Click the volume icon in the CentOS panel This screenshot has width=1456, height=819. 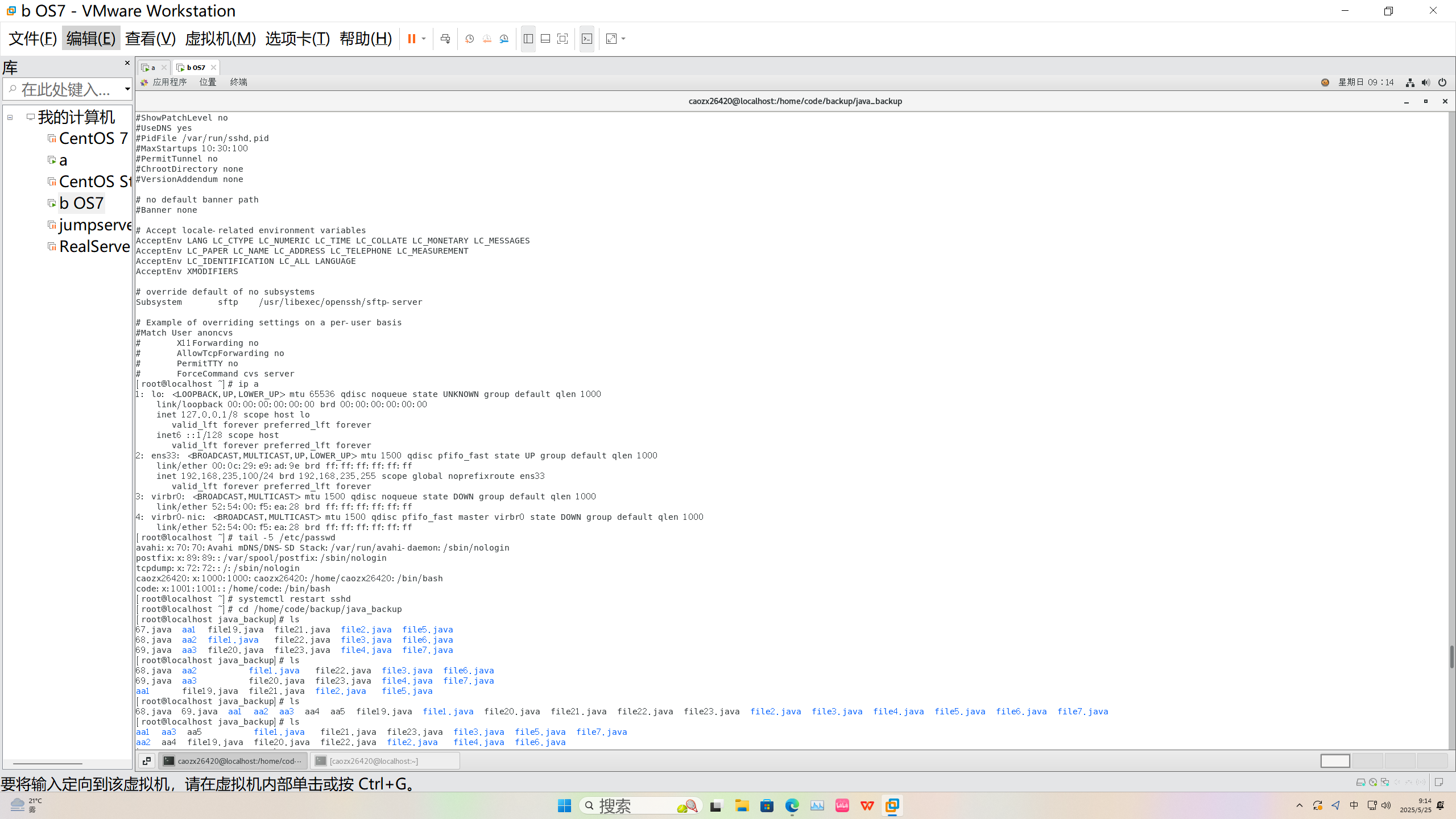click(x=1425, y=82)
